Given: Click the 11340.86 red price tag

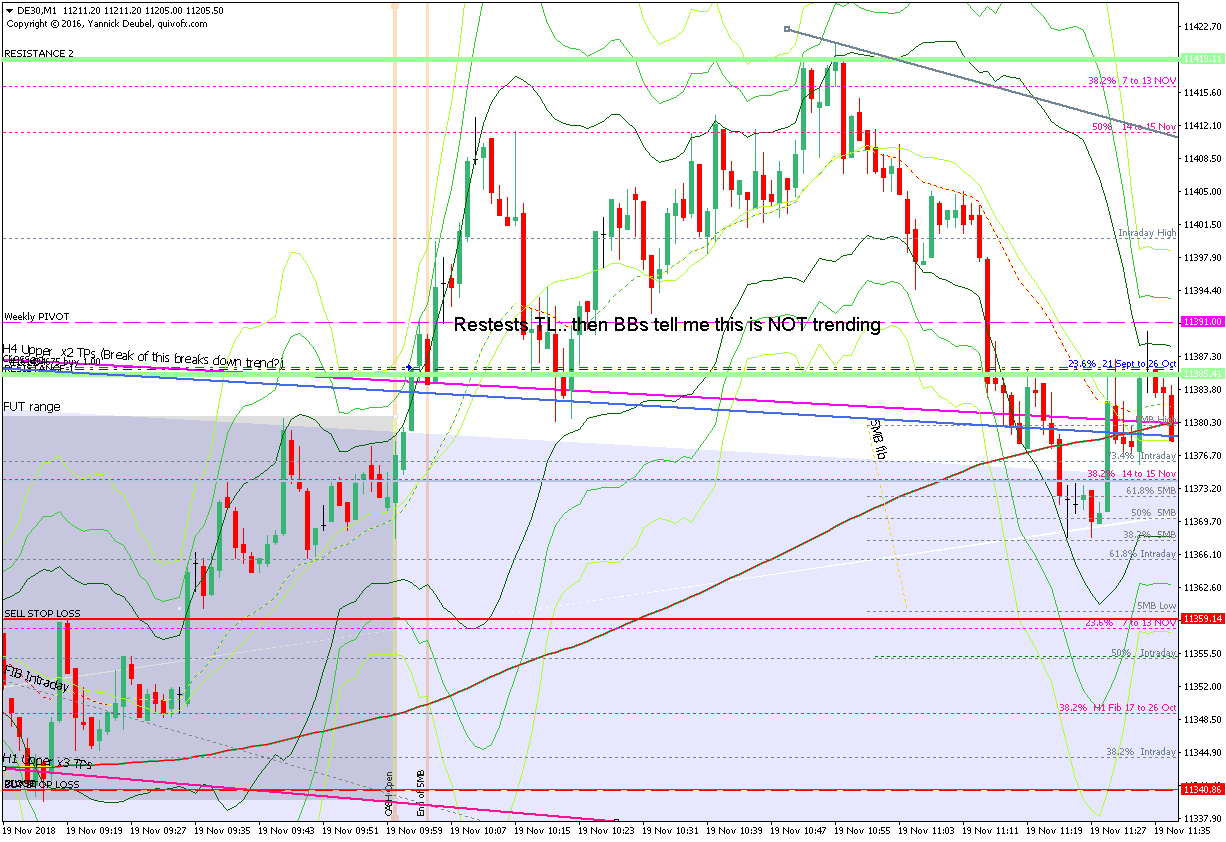Looking at the screenshot, I should [1202, 789].
